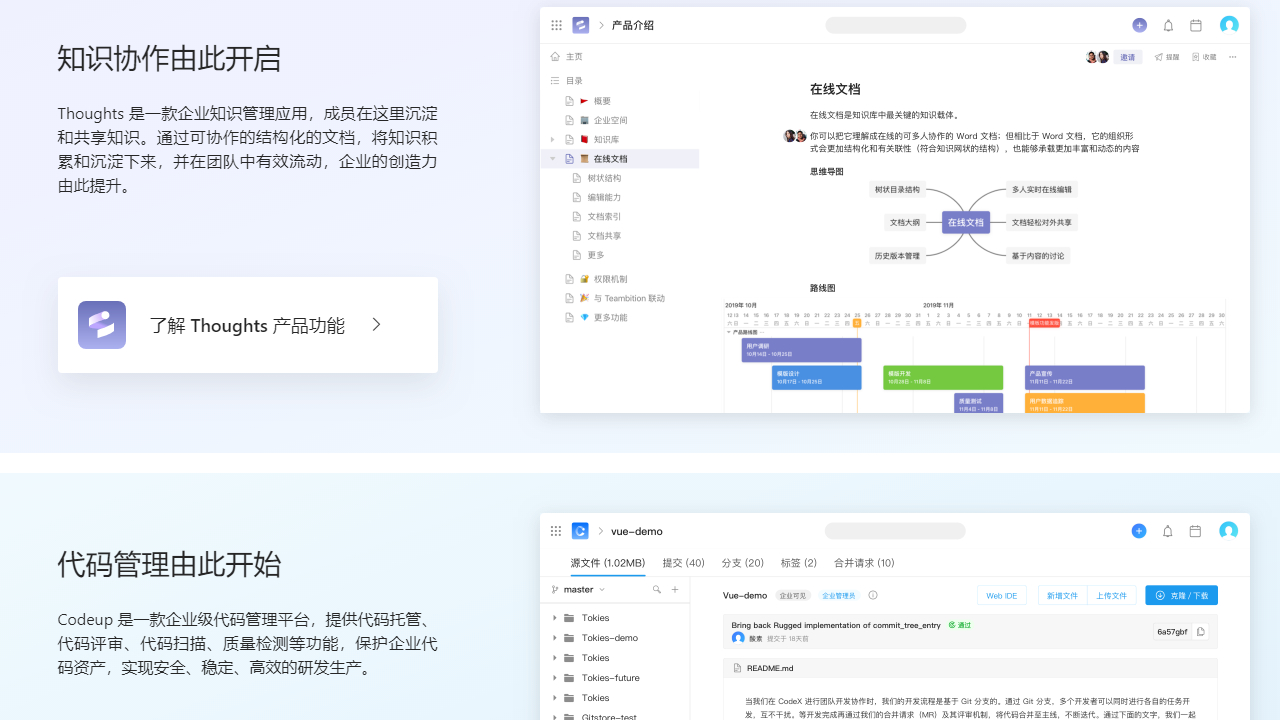This screenshot has height=720, width=1280.
Task: Click the search bar in the Thoughts header
Action: click(895, 25)
